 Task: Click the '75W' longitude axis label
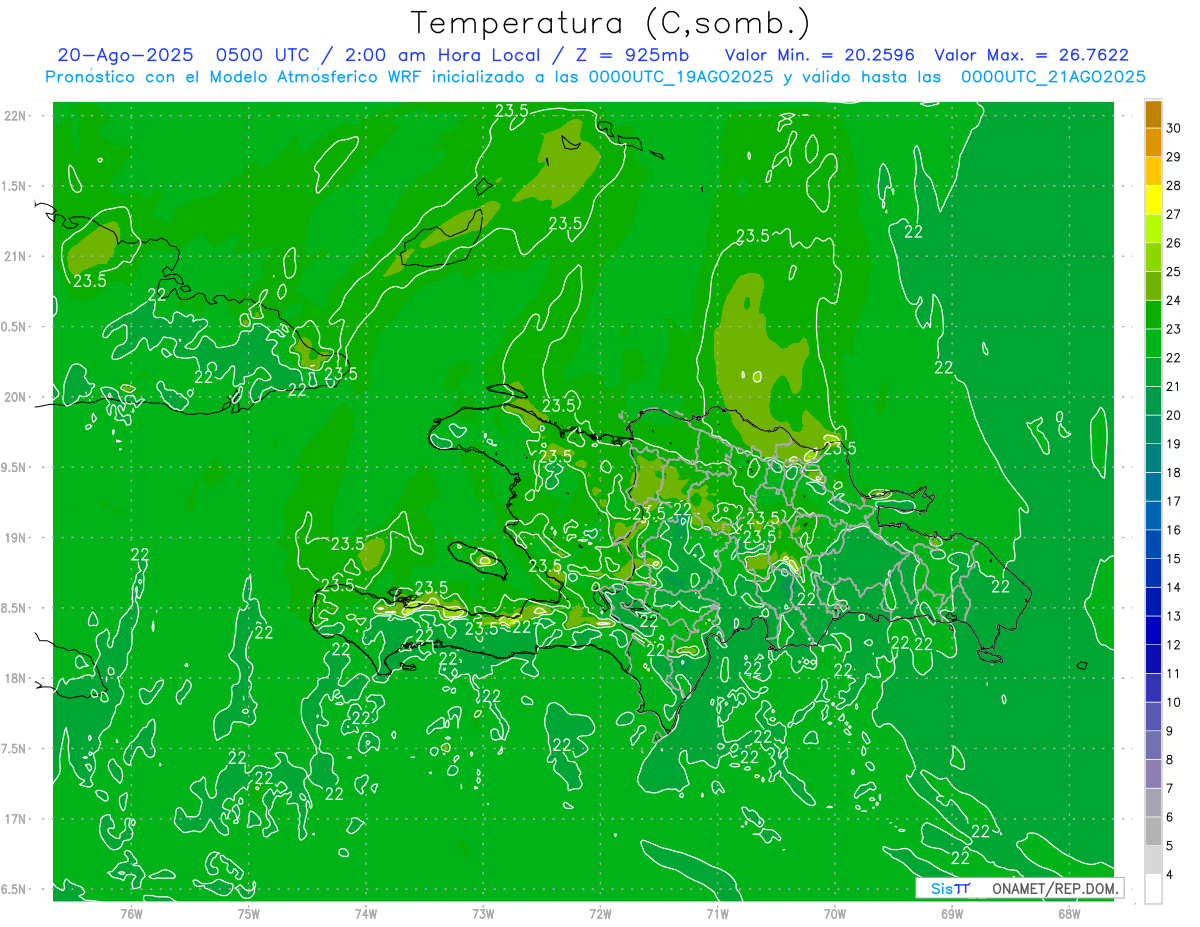pyautogui.click(x=249, y=915)
